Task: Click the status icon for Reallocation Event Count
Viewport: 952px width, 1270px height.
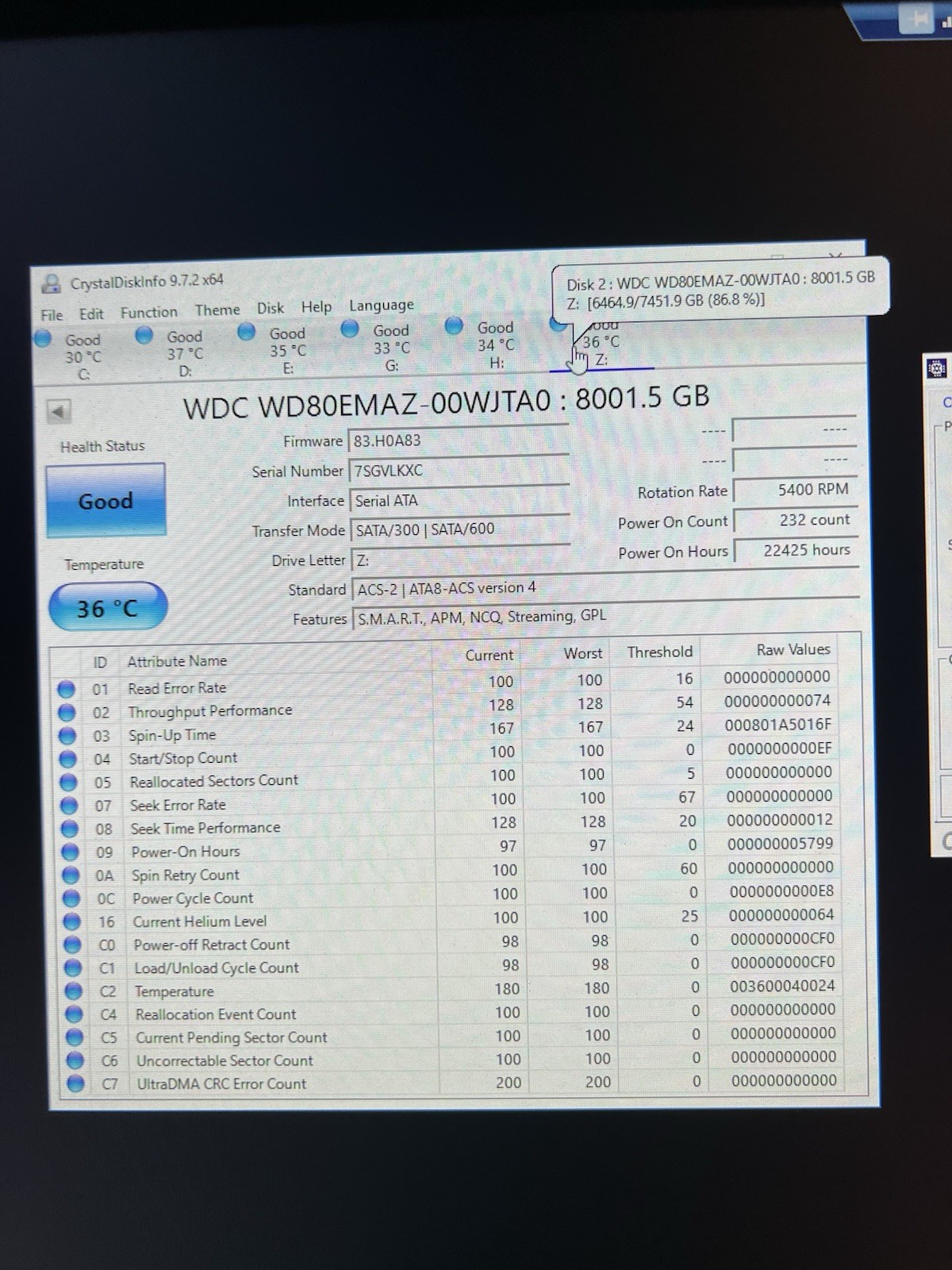Action: click(75, 1014)
